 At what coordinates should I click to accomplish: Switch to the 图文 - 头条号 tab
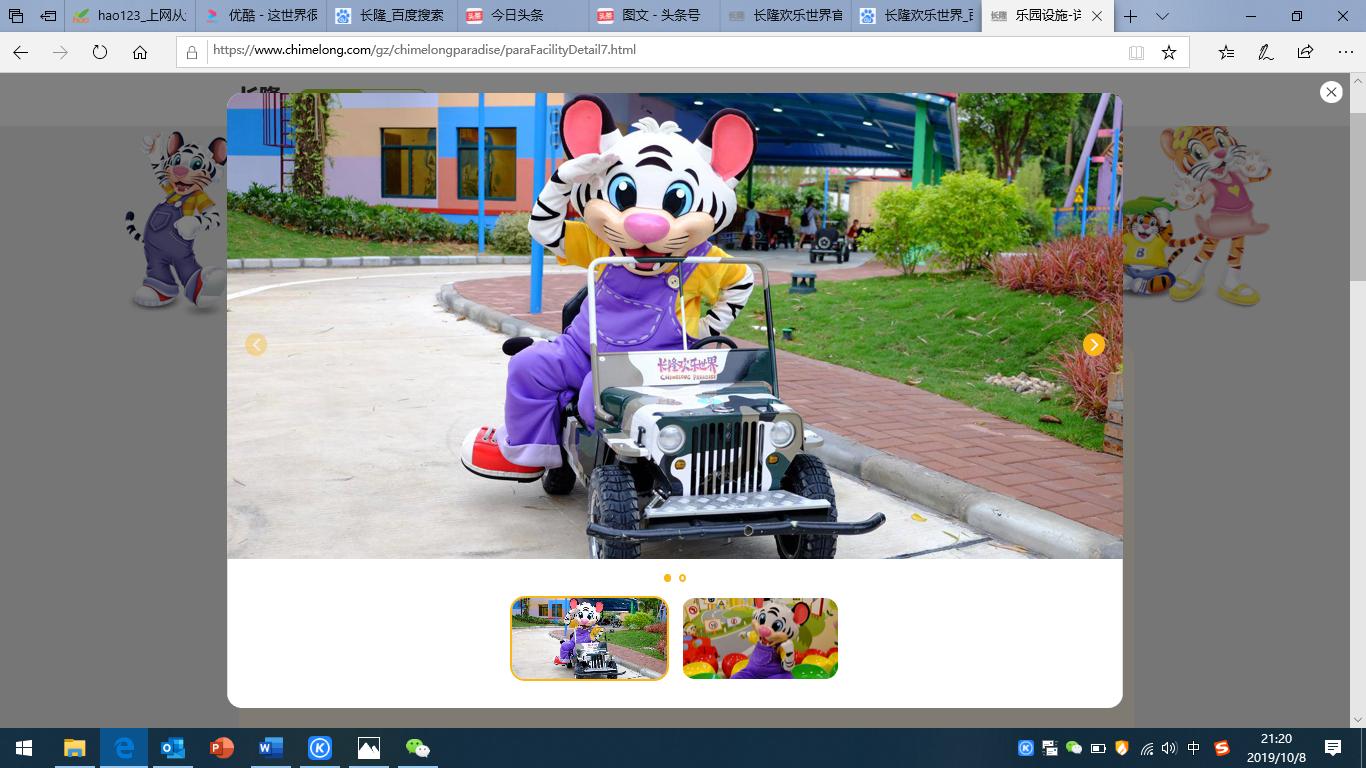655,16
